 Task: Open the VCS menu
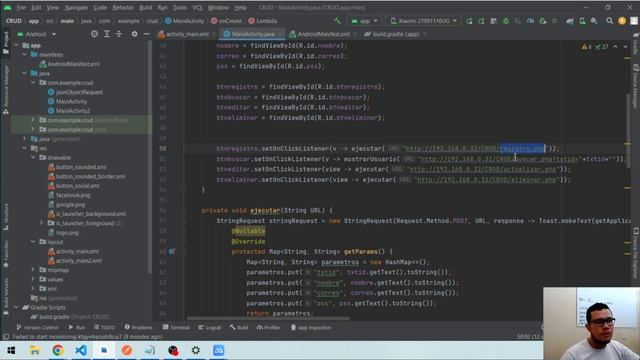pos(197,8)
